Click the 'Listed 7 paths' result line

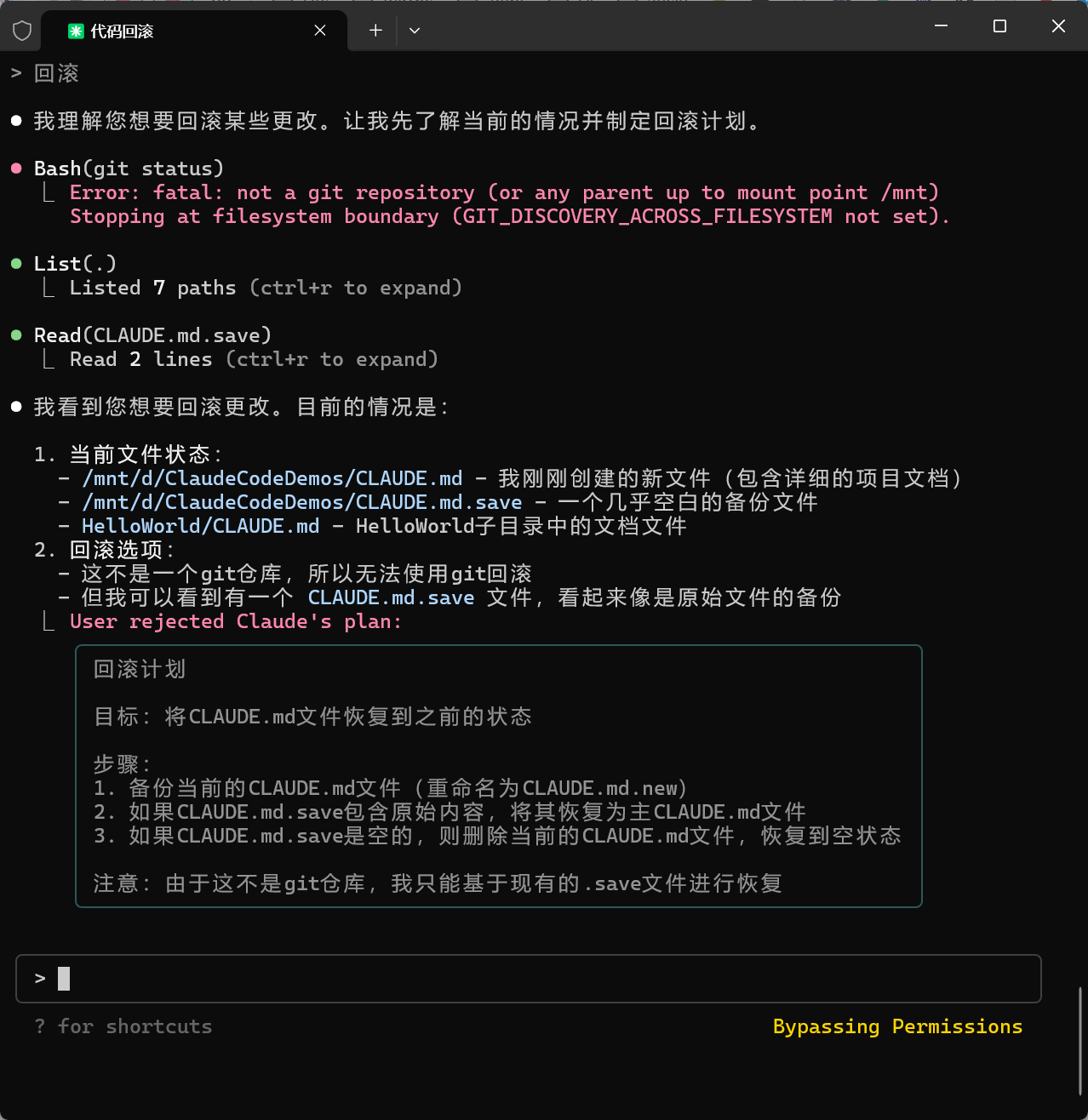click(x=266, y=288)
